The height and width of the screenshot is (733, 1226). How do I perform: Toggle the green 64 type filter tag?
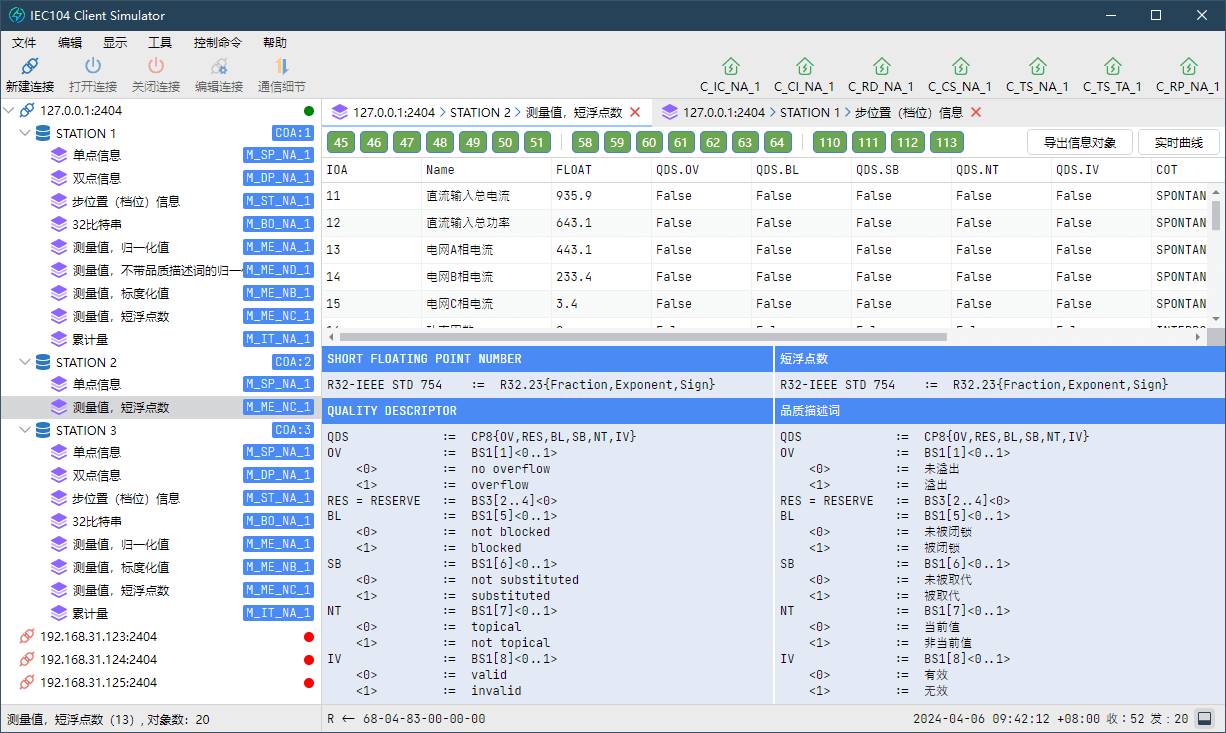coord(777,143)
